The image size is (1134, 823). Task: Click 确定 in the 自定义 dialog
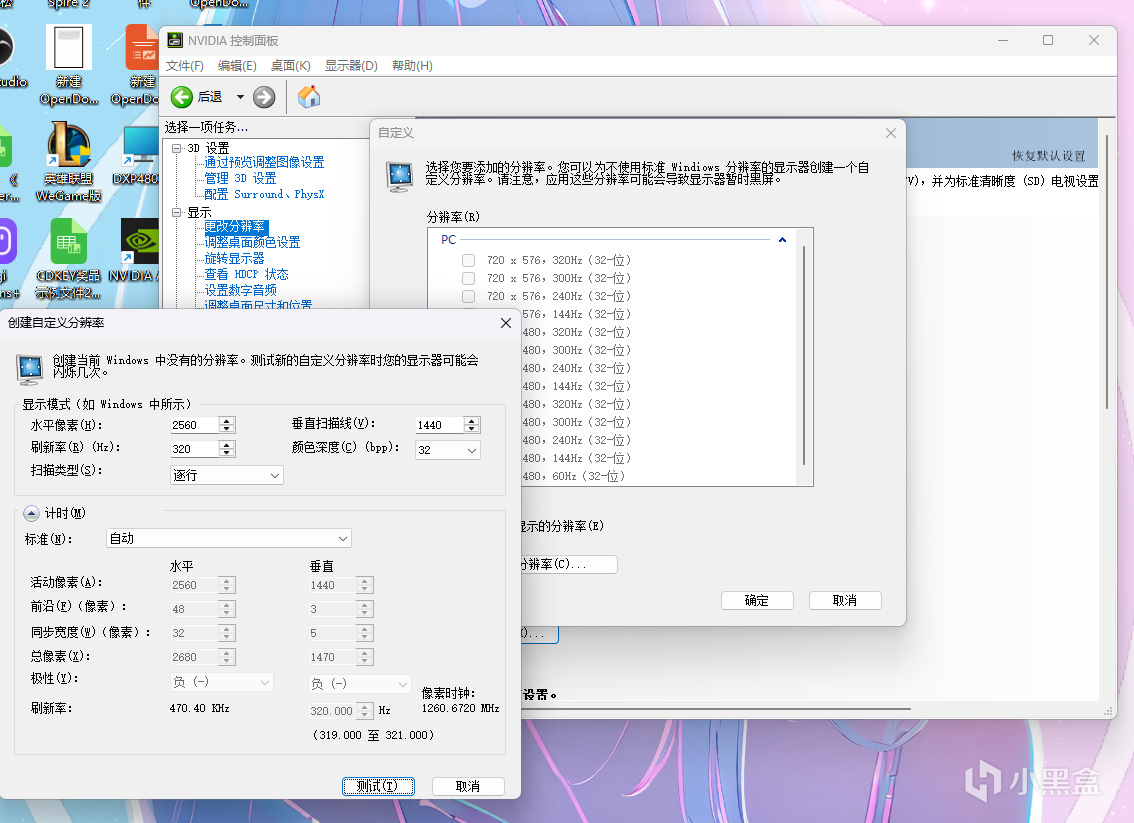point(757,600)
